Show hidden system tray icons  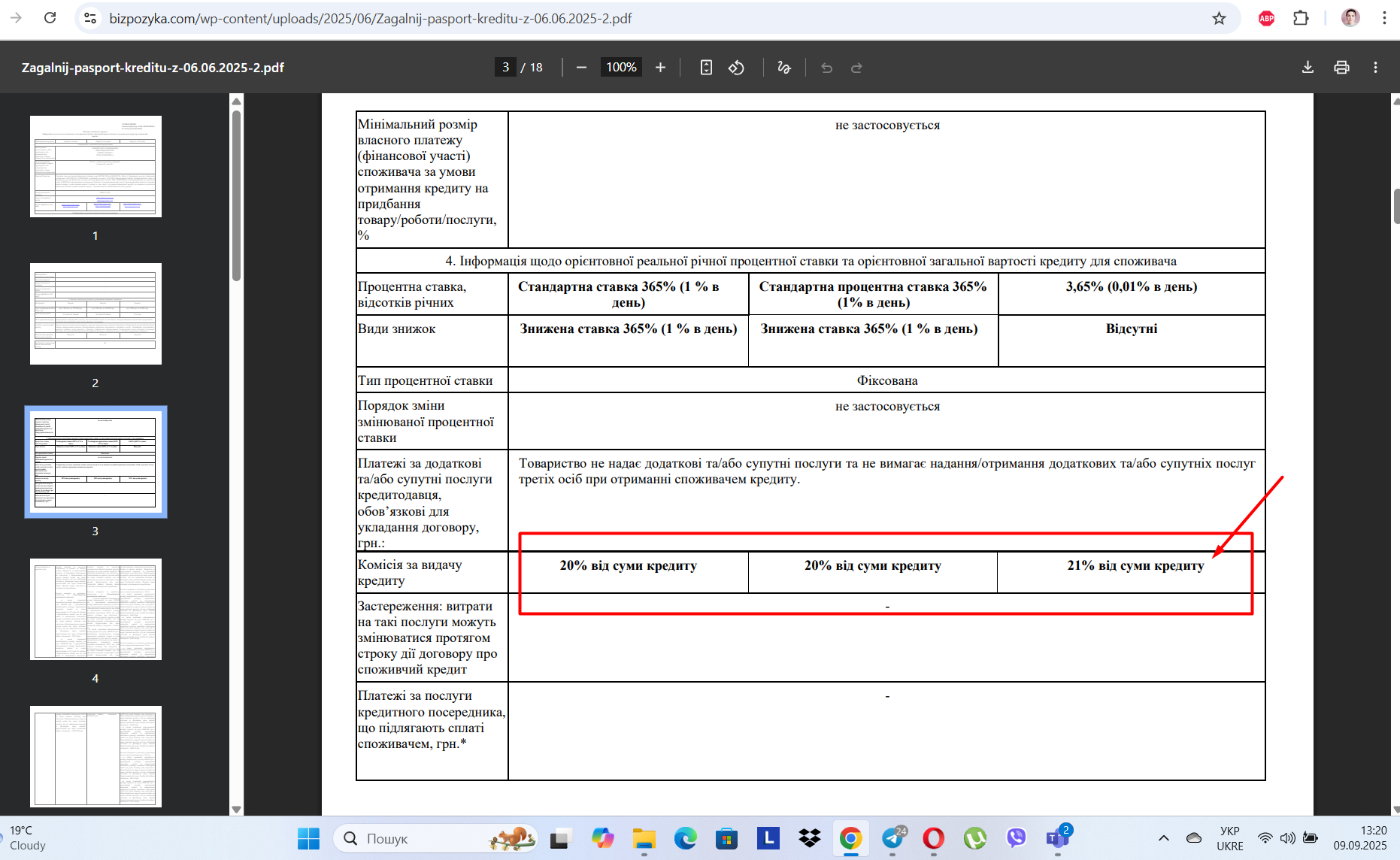point(1163,838)
